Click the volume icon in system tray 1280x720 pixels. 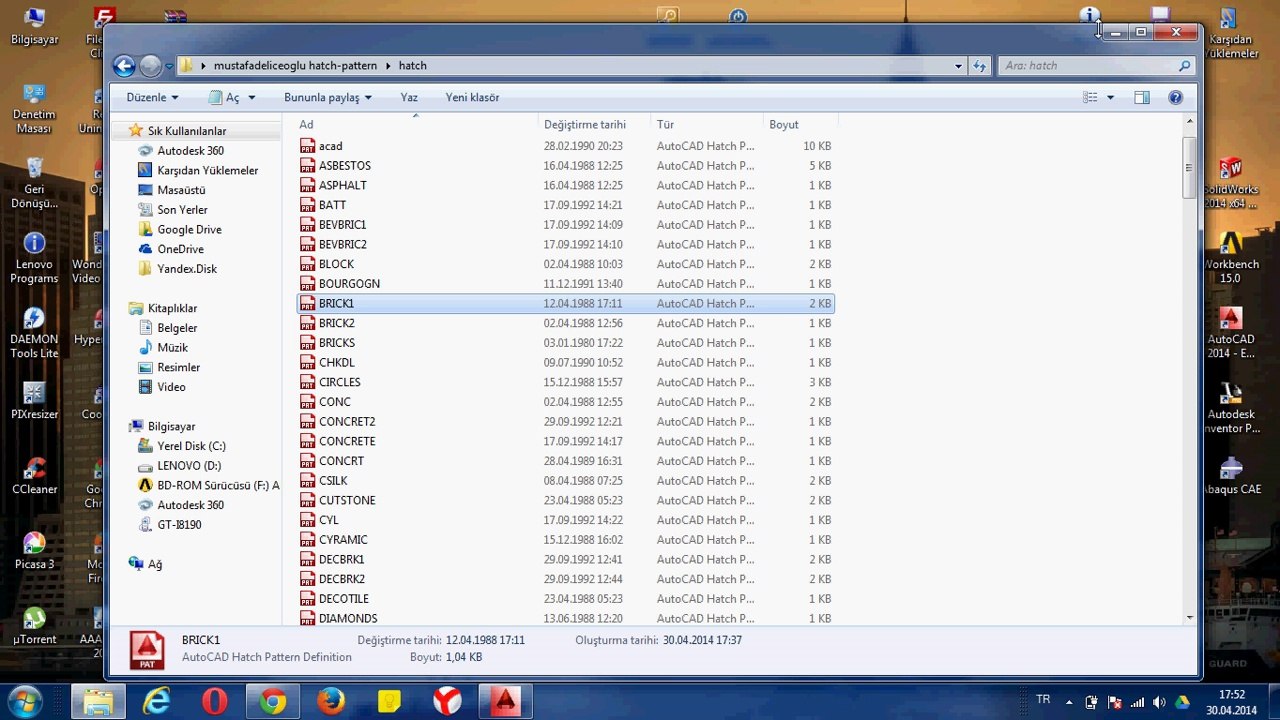[1159, 702]
